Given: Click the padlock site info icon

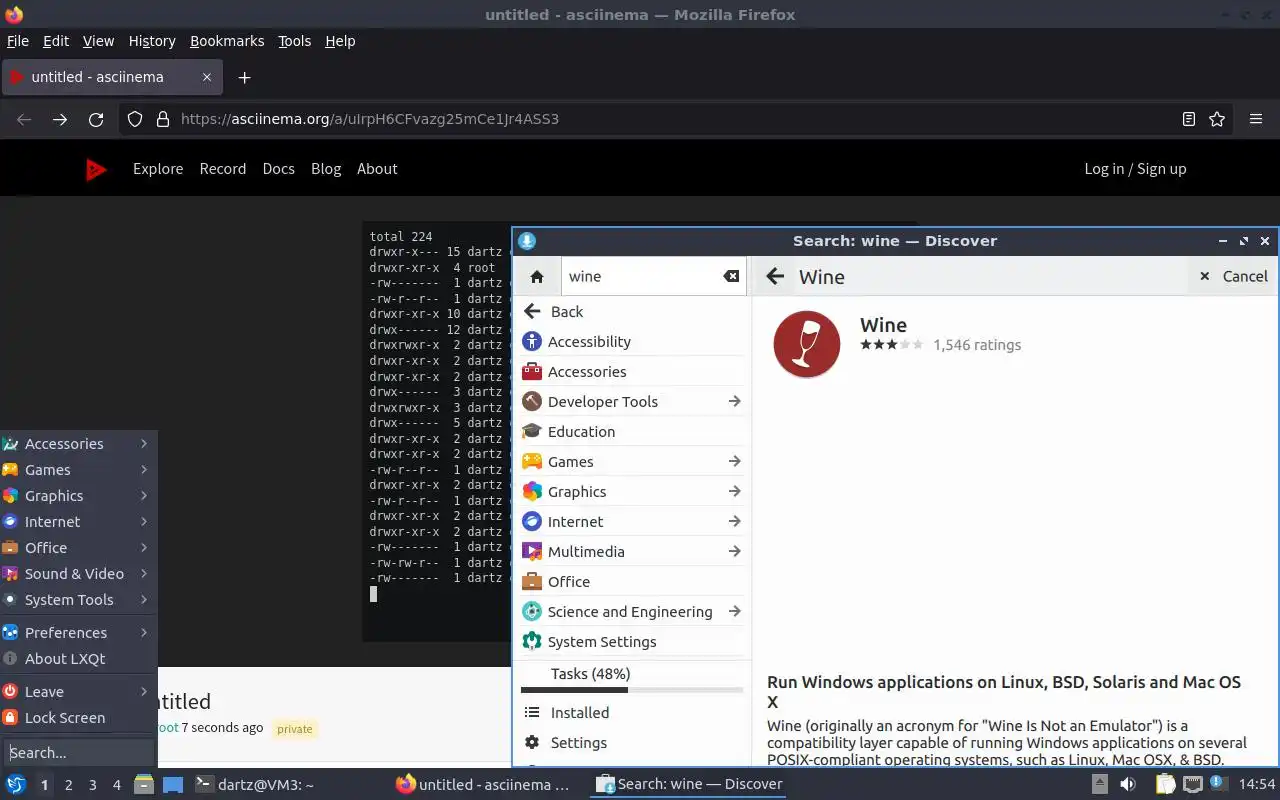Looking at the screenshot, I should 163,119.
